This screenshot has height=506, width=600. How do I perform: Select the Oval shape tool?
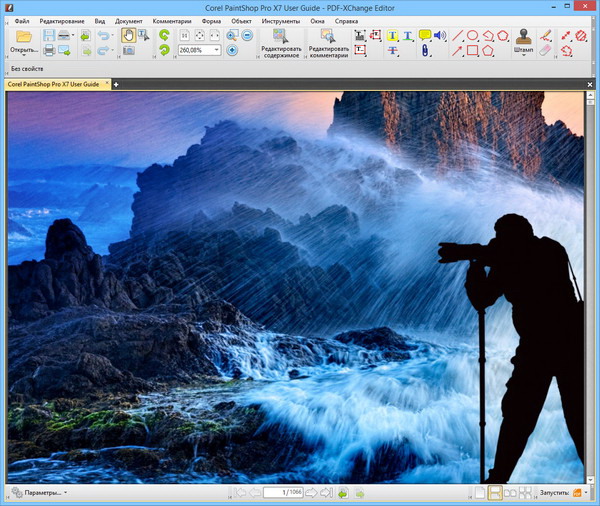click(x=473, y=36)
